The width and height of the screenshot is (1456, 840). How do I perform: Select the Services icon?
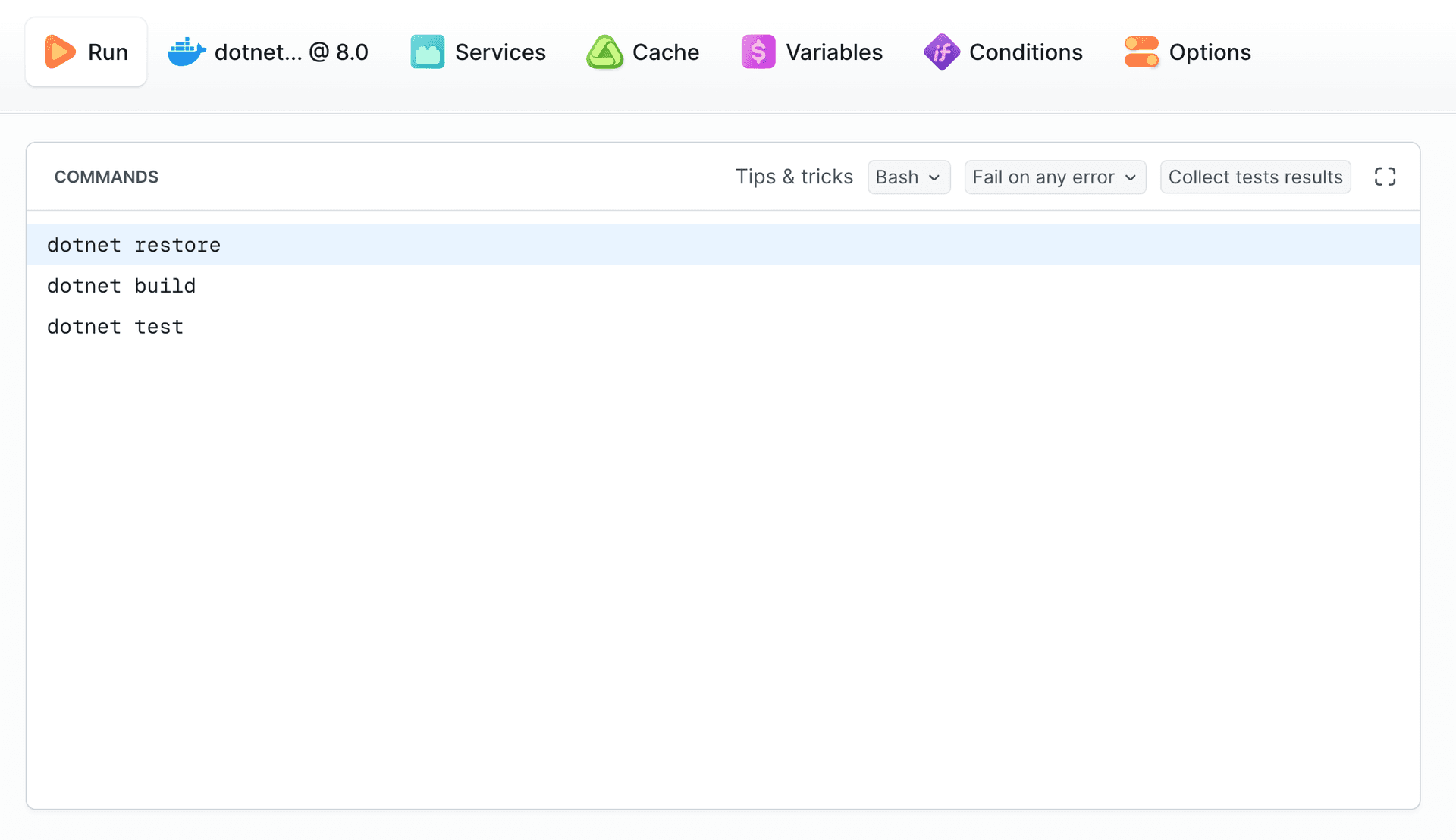pos(427,52)
